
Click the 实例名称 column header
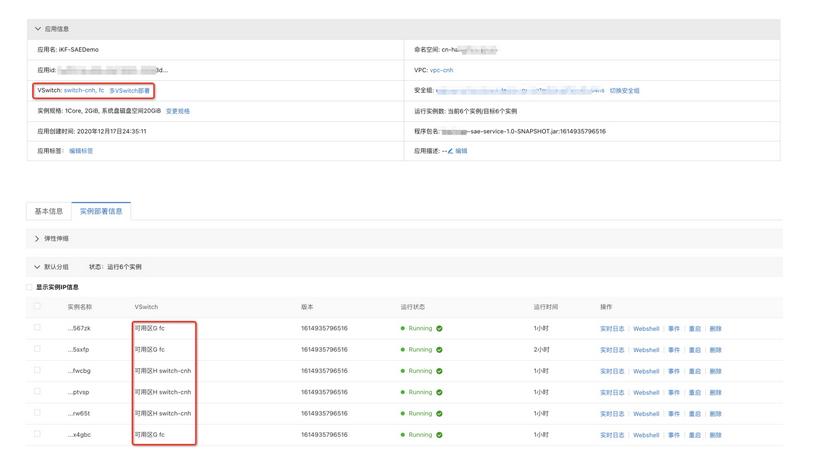[x=79, y=307]
